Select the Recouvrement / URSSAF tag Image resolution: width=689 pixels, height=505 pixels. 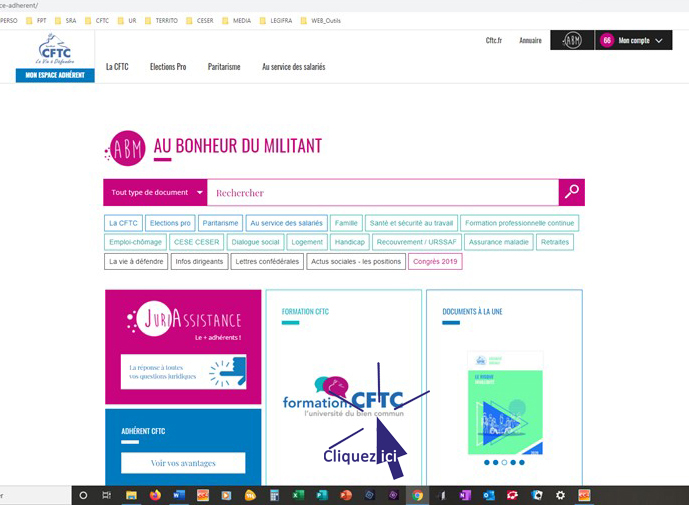point(417,242)
